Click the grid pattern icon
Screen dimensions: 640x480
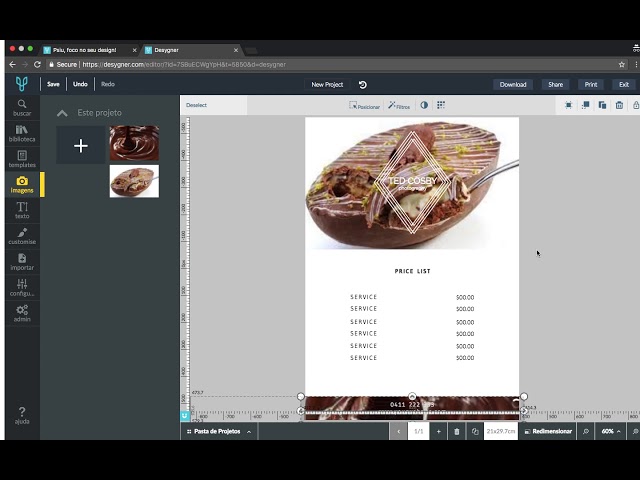tap(441, 105)
